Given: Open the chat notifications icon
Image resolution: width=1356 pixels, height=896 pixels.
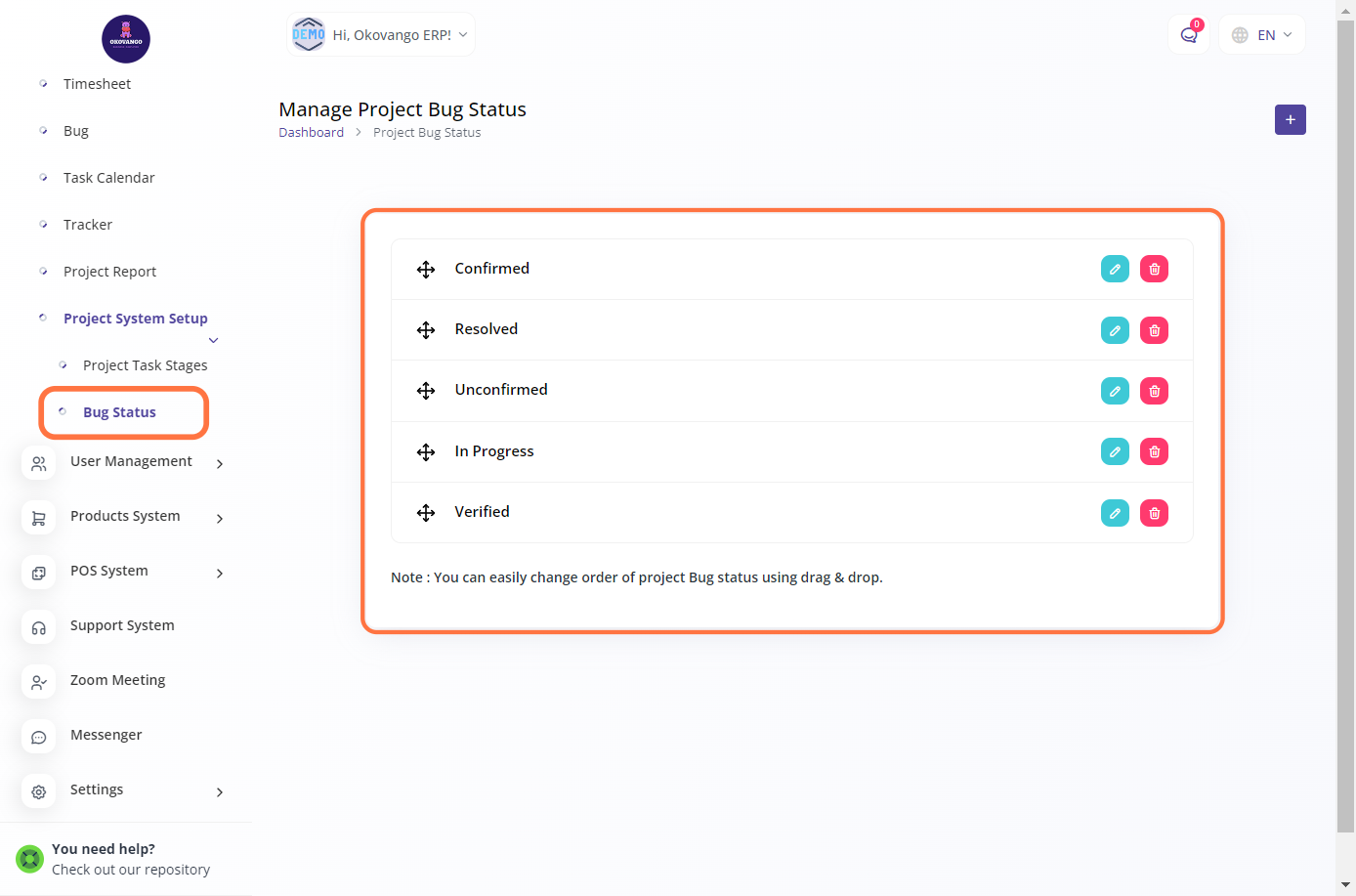Looking at the screenshot, I should pos(1189,35).
